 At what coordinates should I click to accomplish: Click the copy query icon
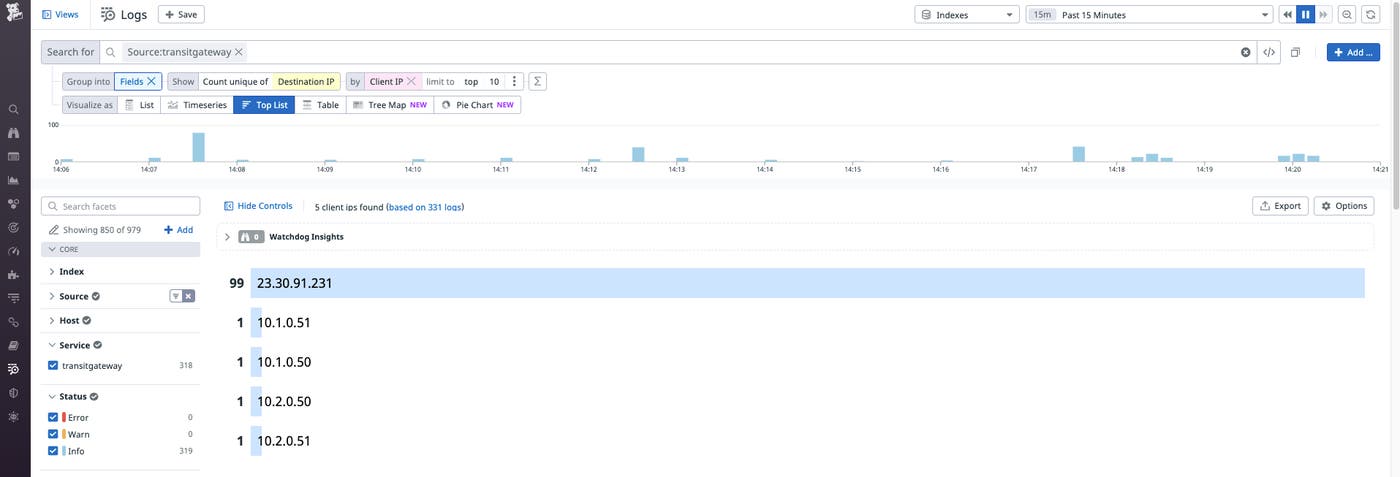click(1295, 52)
